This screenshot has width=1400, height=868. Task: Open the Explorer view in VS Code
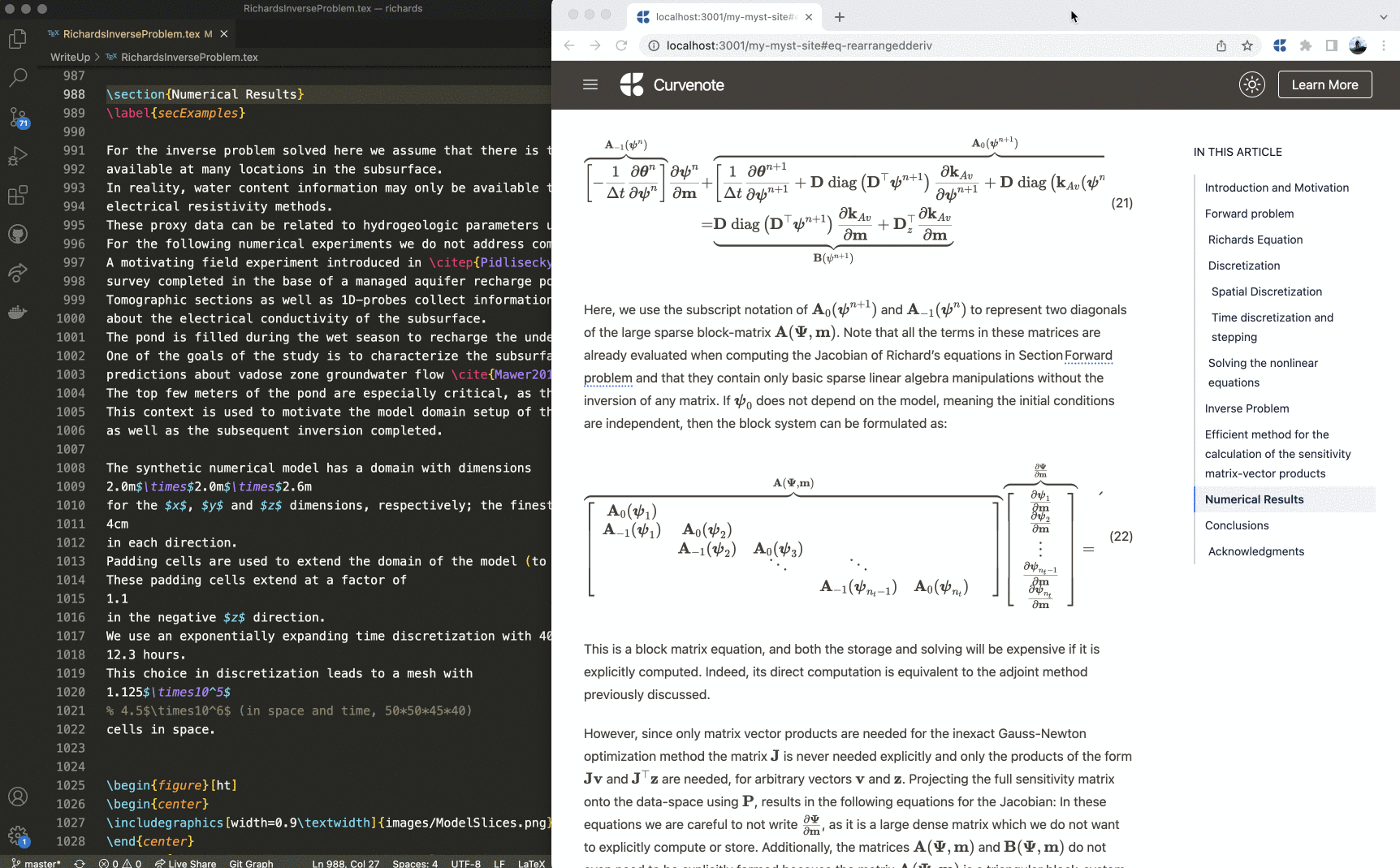pyautogui.click(x=18, y=38)
